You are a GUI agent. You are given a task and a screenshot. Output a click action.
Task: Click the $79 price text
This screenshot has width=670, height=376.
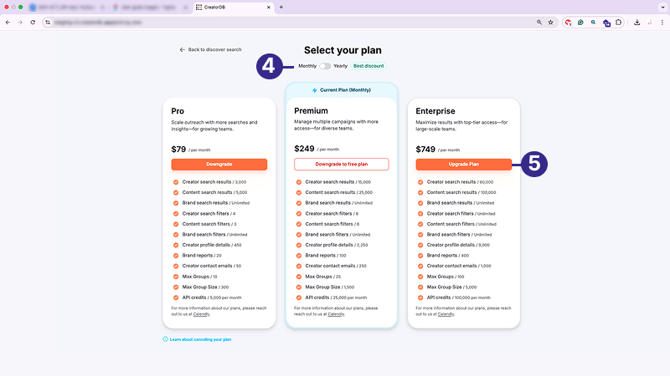coord(179,149)
